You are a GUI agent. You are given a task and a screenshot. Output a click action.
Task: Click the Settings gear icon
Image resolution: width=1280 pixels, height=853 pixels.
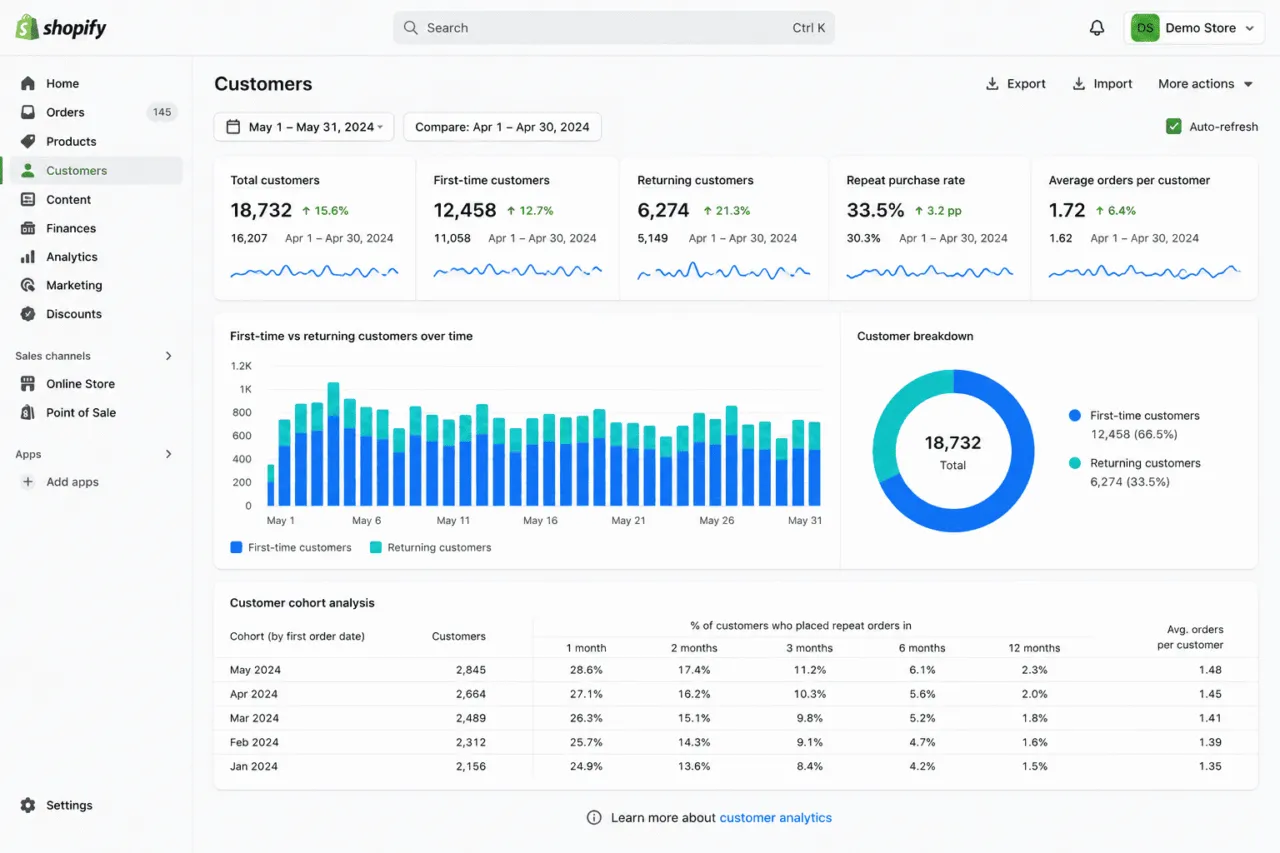point(28,806)
